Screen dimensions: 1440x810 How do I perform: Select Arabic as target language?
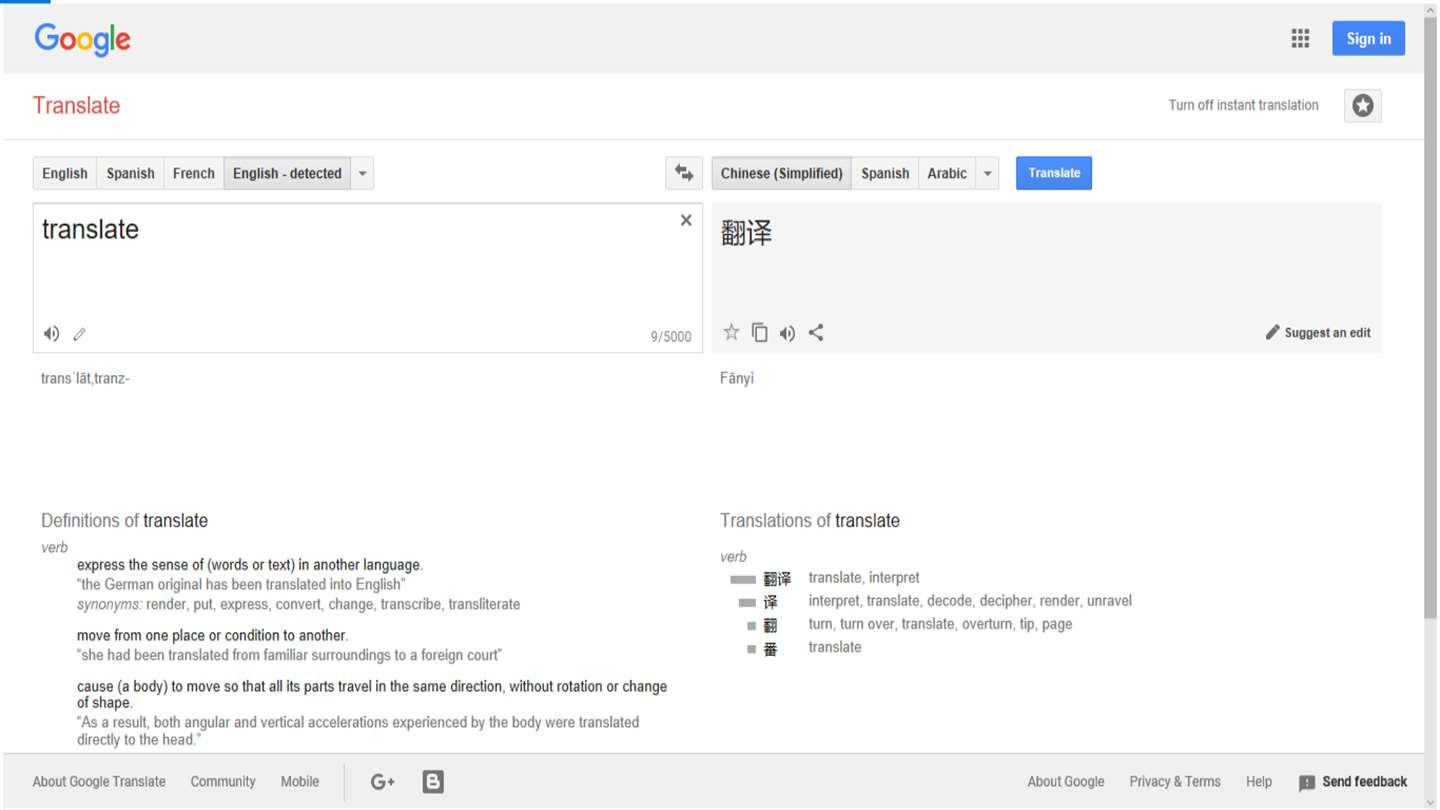(x=947, y=173)
